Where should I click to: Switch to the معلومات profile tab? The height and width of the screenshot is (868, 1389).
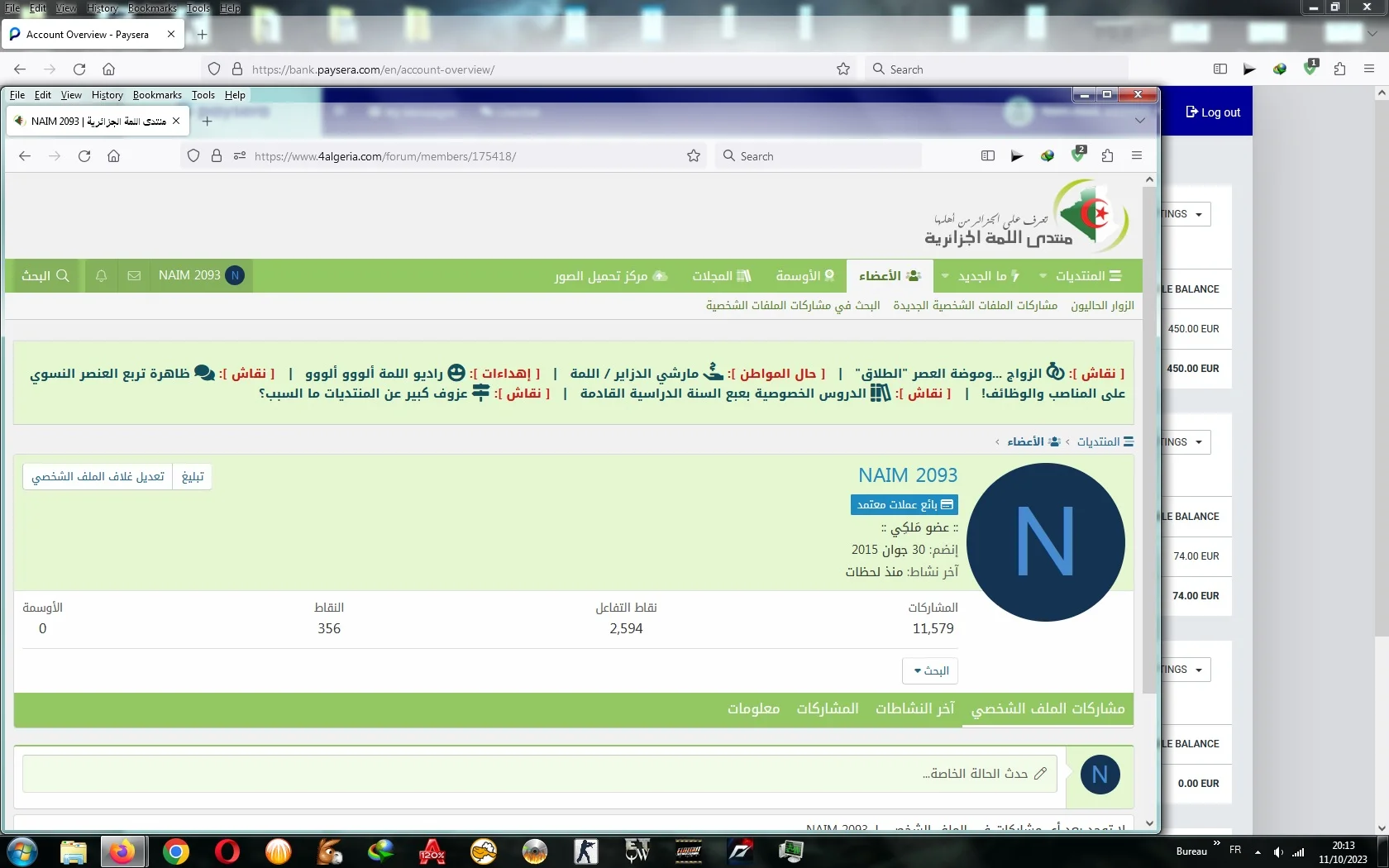753,709
